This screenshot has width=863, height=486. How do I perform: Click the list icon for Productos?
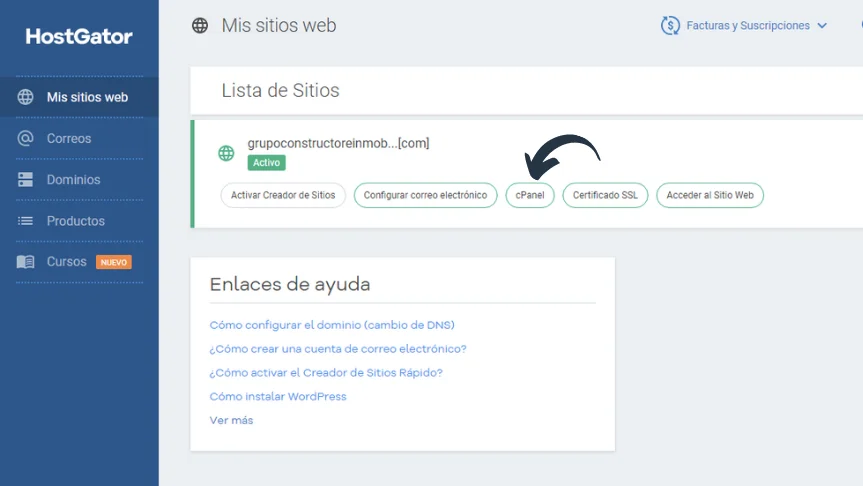click(x=25, y=221)
